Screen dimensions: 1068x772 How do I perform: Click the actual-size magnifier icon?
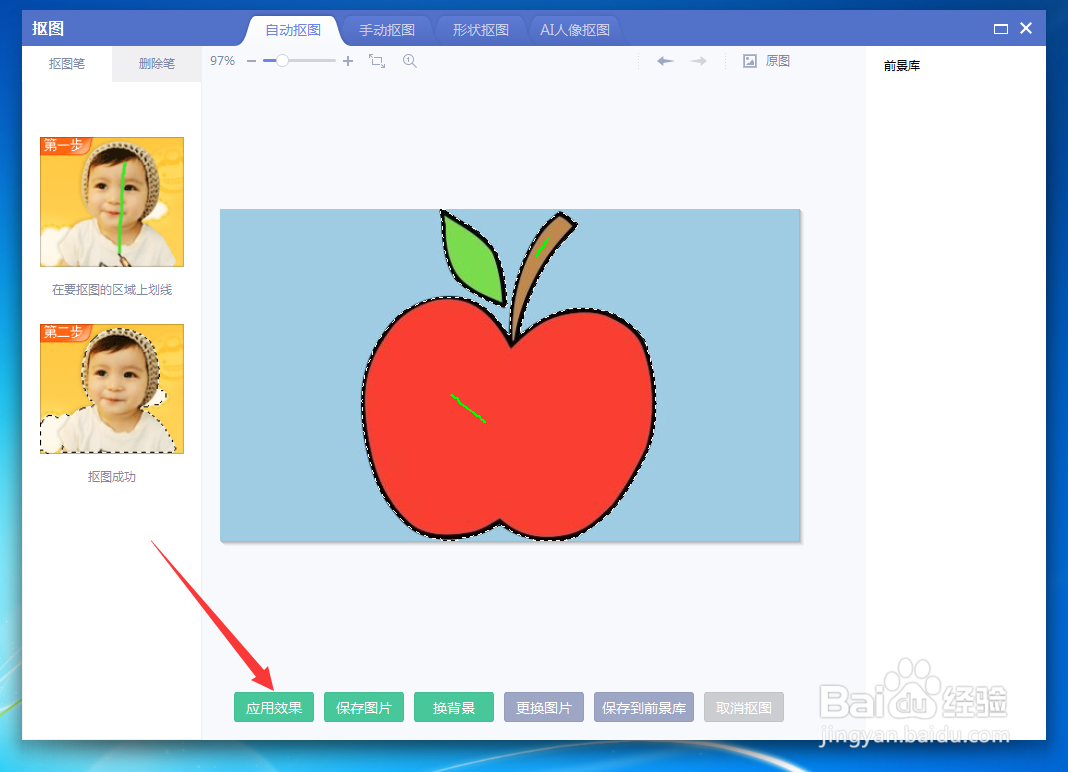click(409, 61)
